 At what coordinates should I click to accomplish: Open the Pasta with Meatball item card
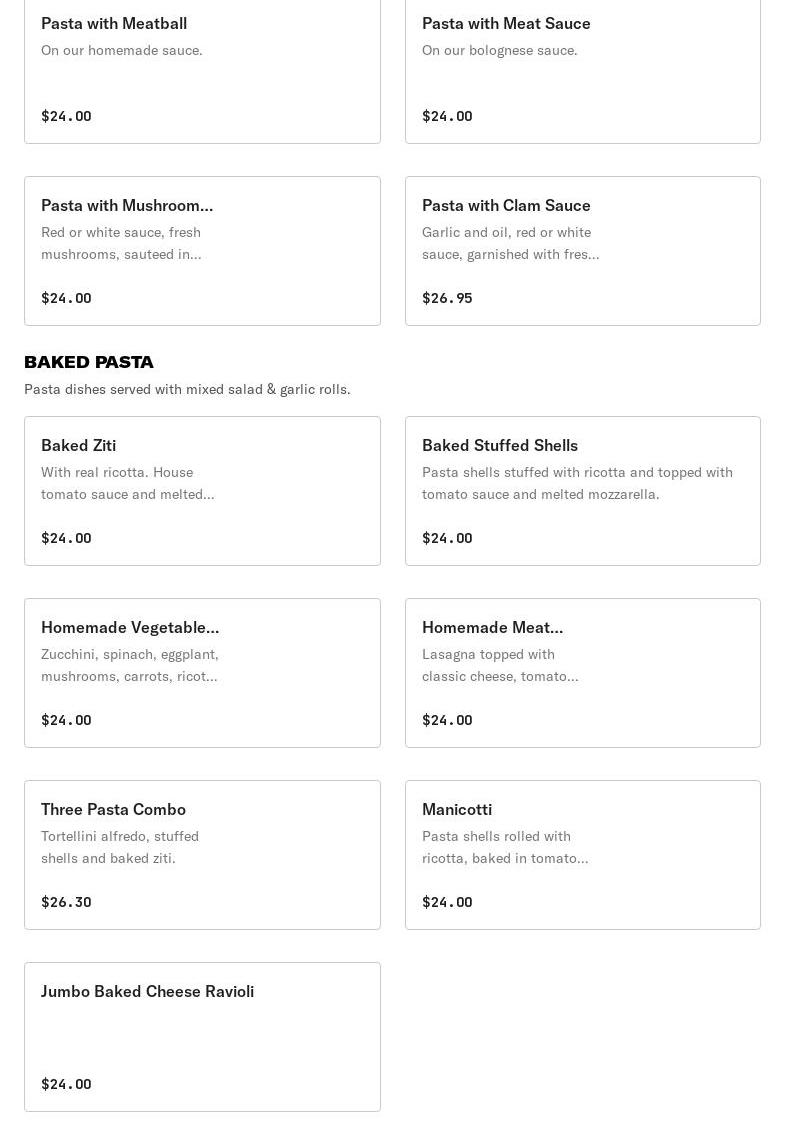pos(202,70)
